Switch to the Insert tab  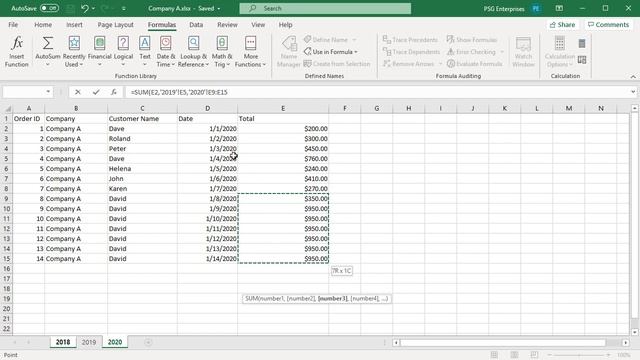point(74,25)
